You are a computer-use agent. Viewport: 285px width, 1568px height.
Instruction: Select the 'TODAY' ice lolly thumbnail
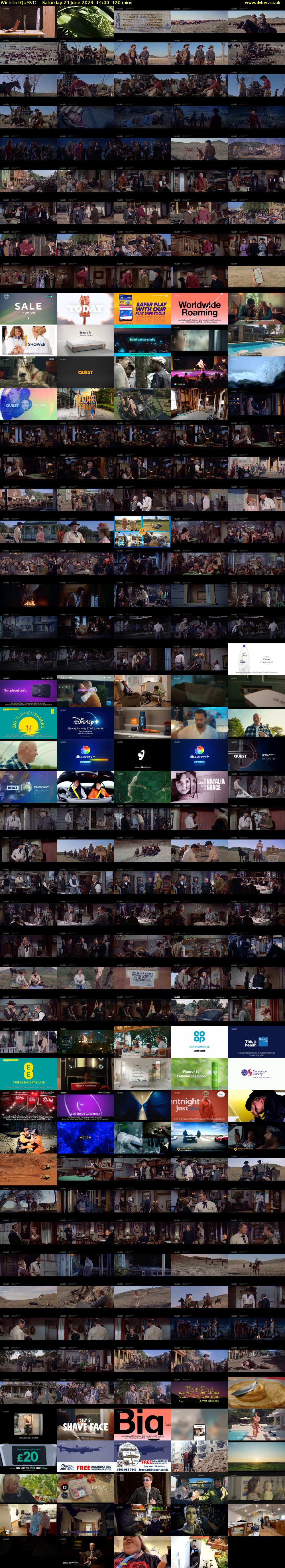click(85, 308)
